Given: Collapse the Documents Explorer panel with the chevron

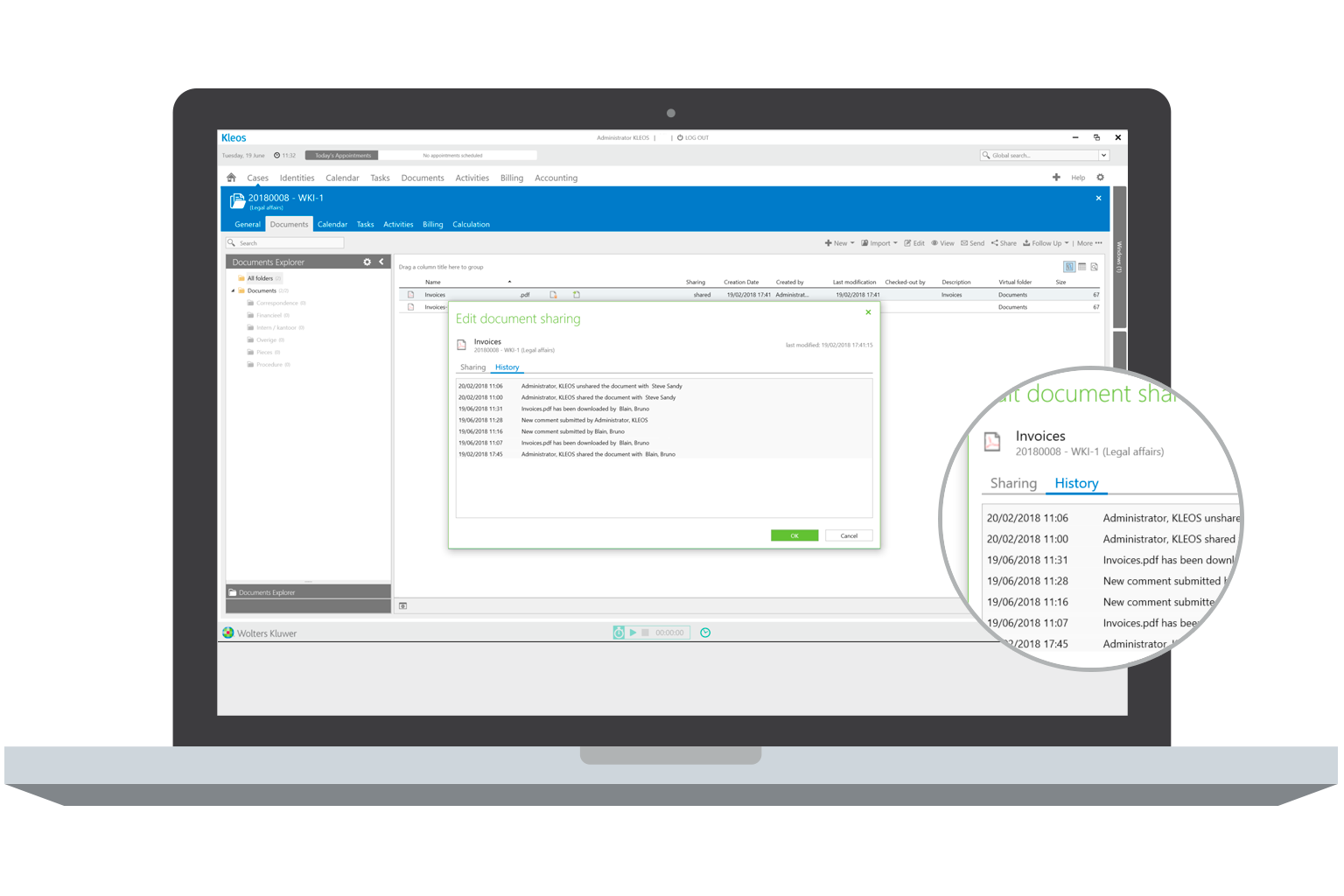Looking at the screenshot, I should click(x=381, y=261).
